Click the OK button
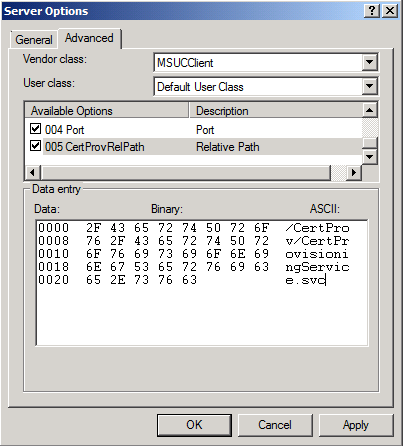The height and width of the screenshot is (446, 403). click(194, 425)
